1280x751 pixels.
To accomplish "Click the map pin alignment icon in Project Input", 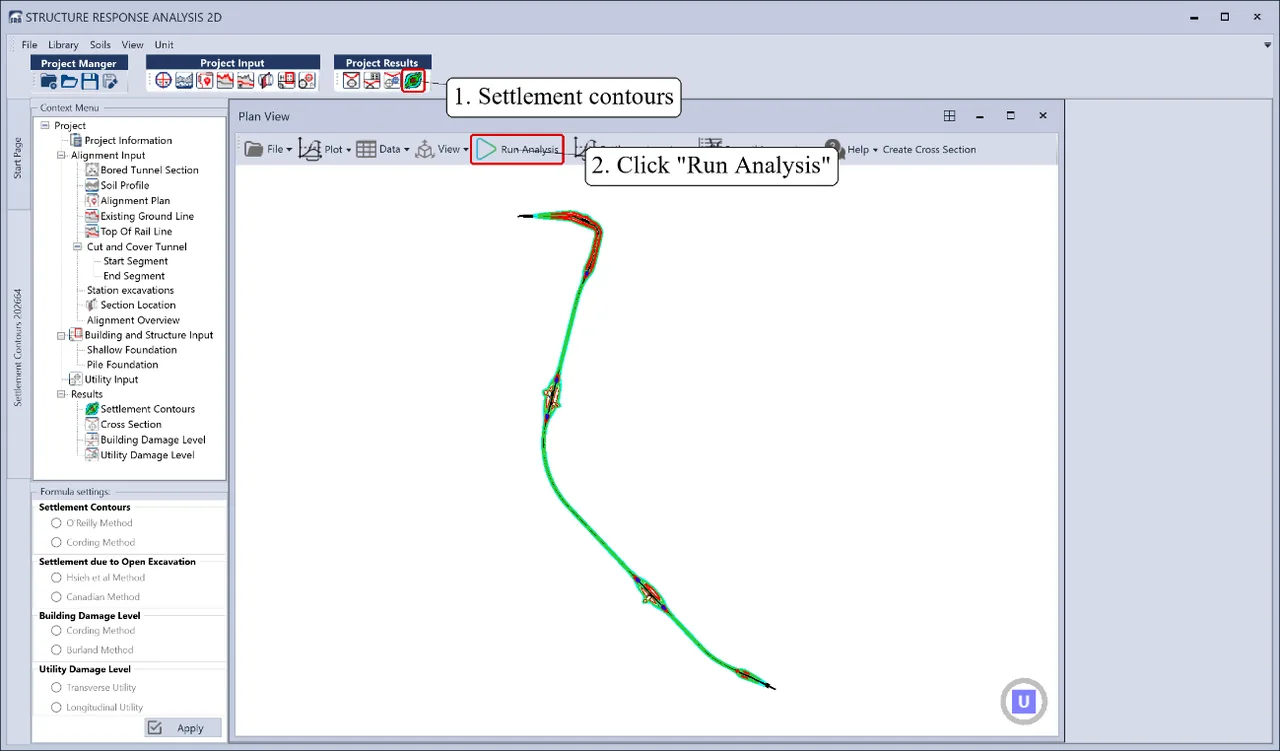I will tap(204, 81).
